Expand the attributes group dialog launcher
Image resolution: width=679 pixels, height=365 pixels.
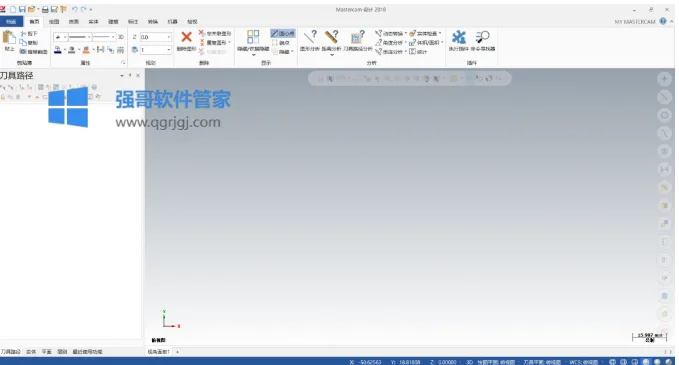[x=123, y=63]
